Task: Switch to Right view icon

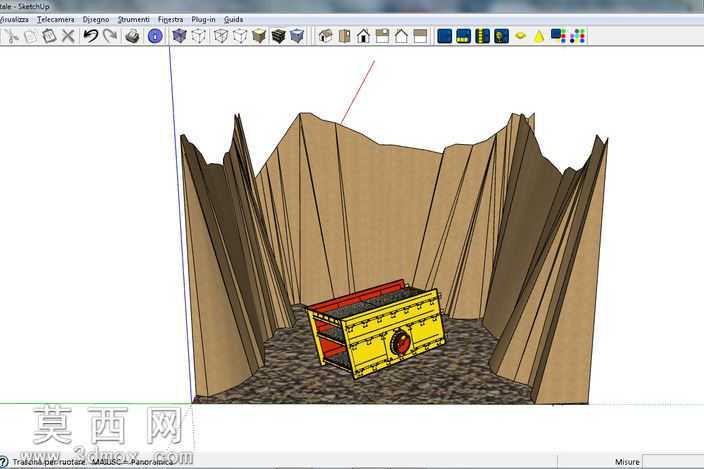Action: (382, 36)
